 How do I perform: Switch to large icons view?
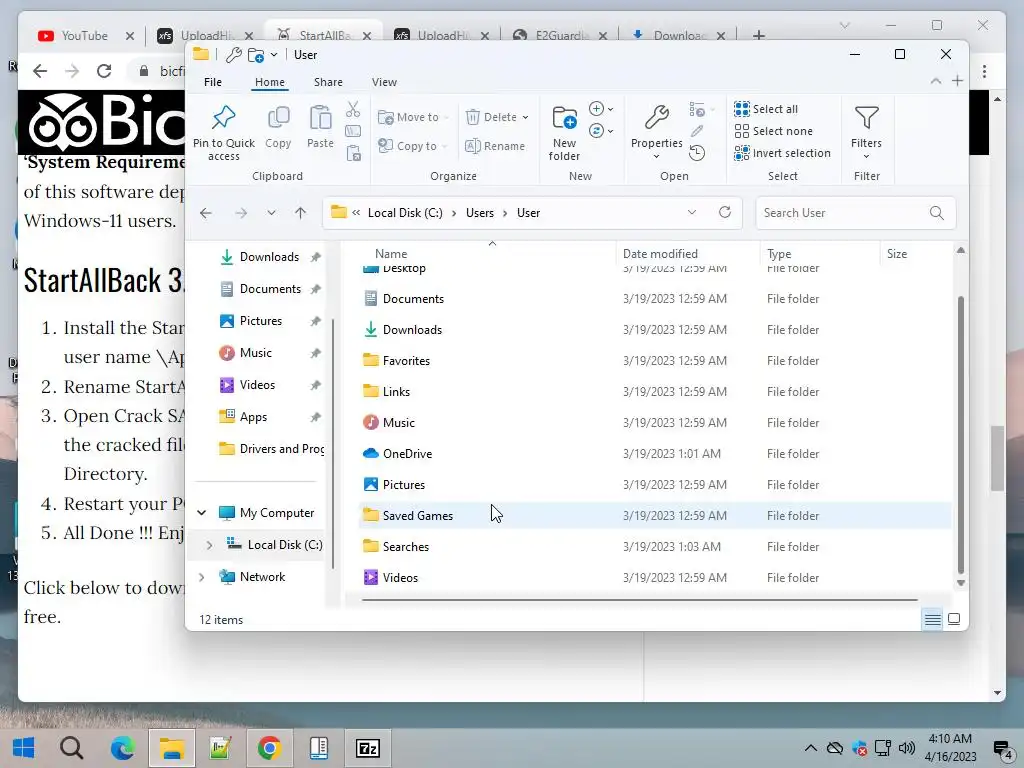(954, 619)
